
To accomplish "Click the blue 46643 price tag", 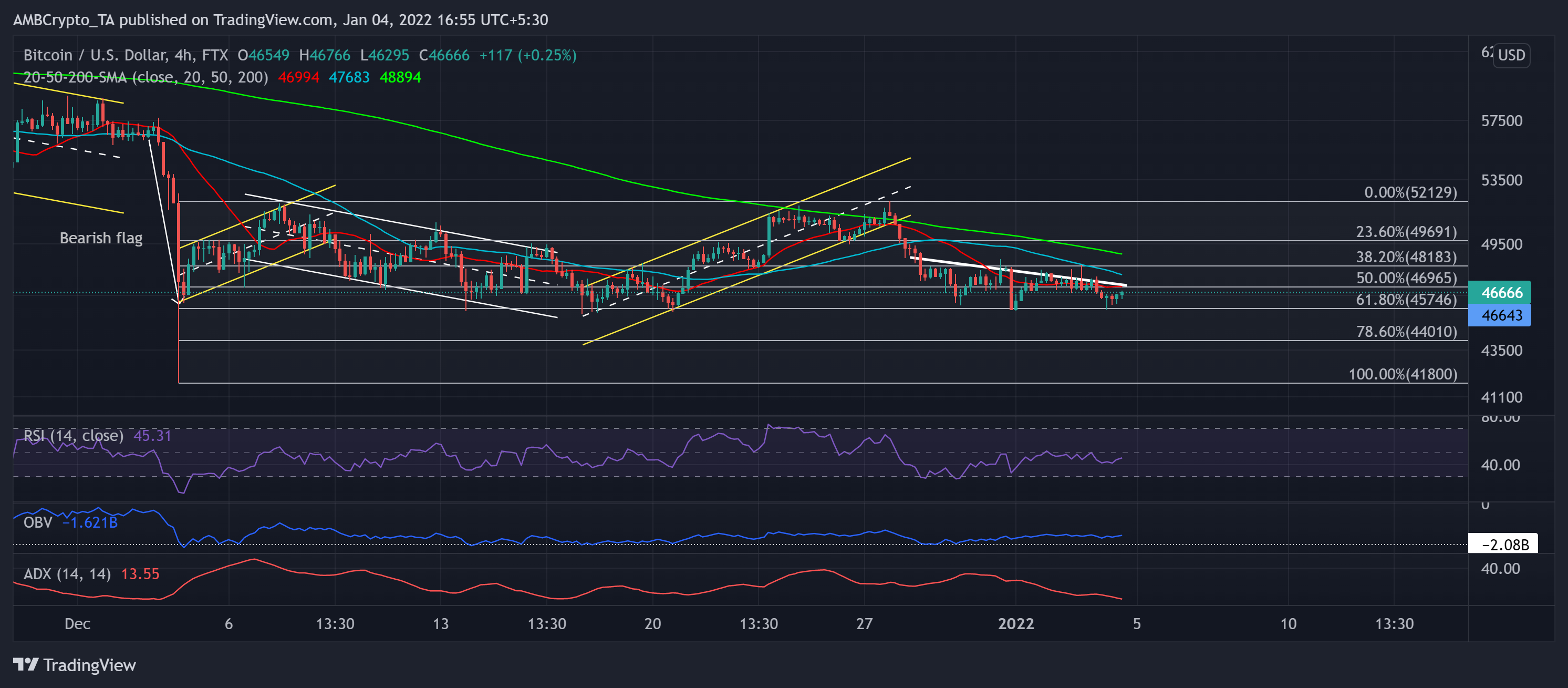I will pyautogui.click(x=1500, y=315).
